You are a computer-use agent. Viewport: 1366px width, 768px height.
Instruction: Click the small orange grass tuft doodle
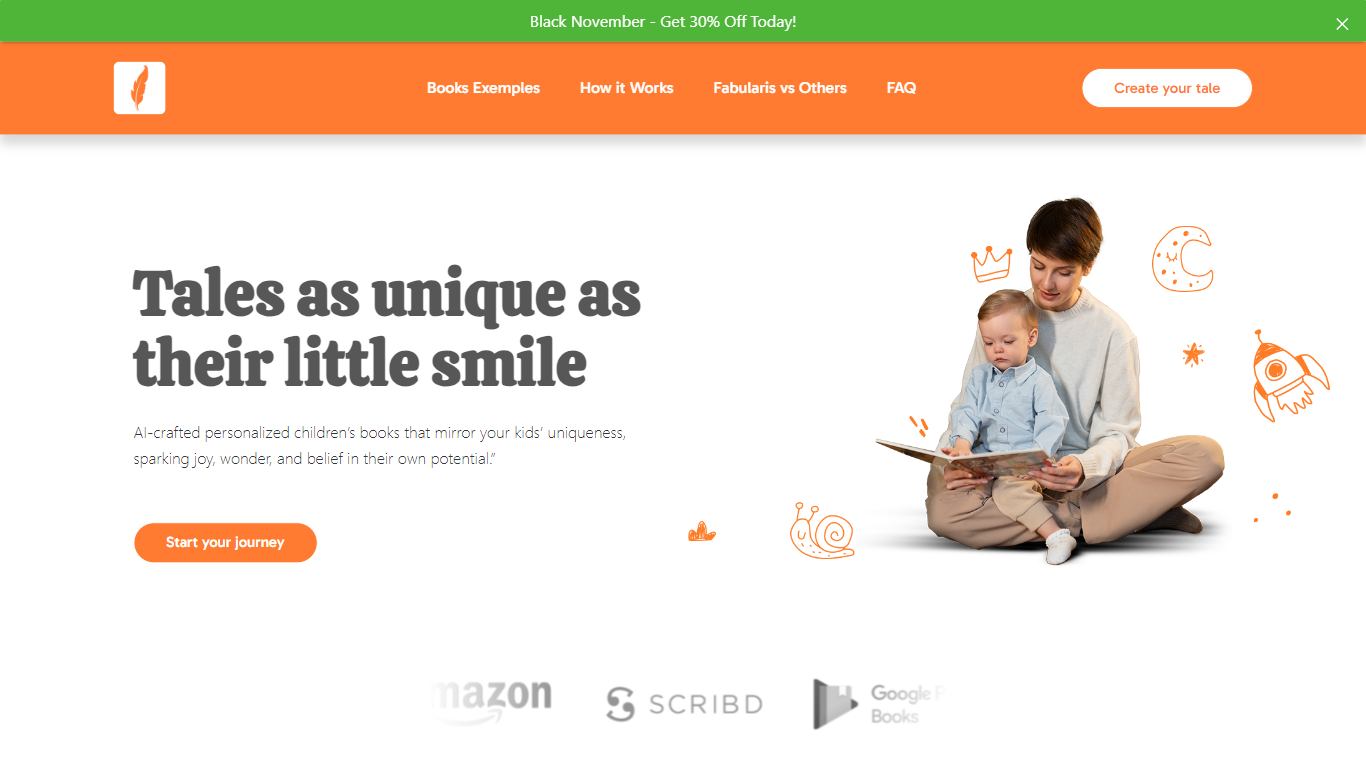coord(702,532)
